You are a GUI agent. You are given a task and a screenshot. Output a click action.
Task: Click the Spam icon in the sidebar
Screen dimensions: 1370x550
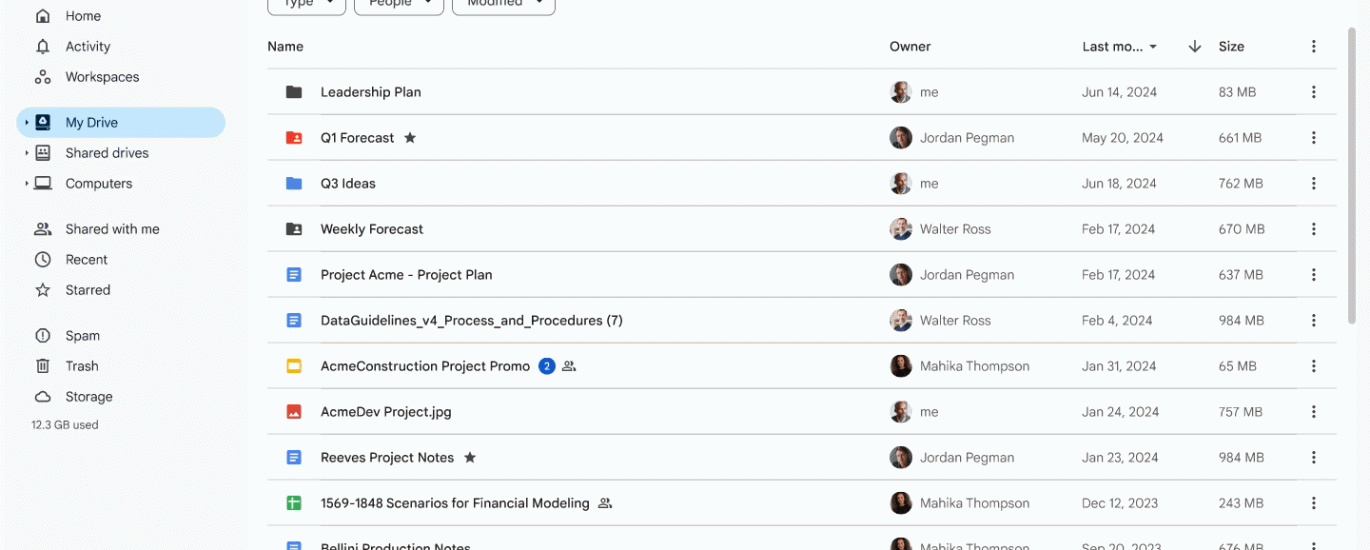pos(43,336)
